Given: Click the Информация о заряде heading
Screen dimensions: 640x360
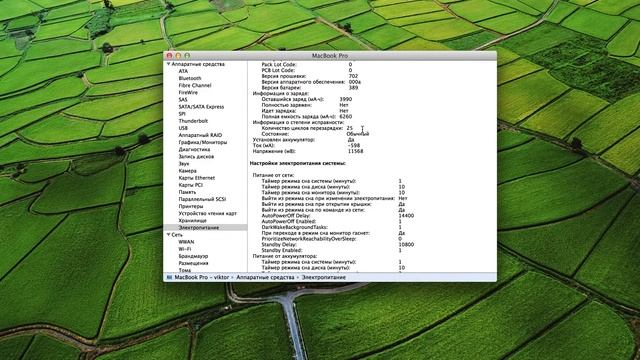Looking at the screenshot, I should pyautogui.click(x=281, y=93).
